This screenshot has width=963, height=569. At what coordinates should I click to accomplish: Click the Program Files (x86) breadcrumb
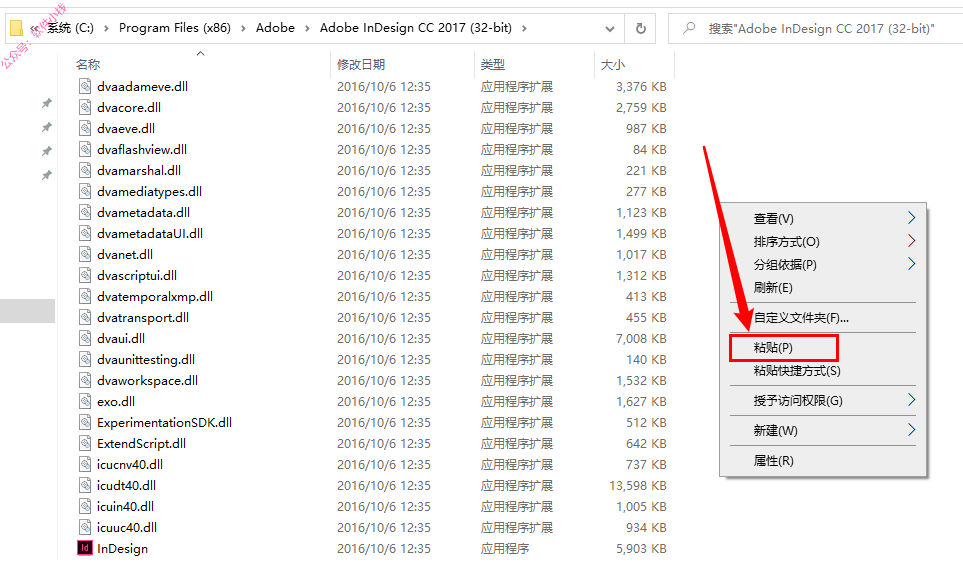point(174,28)
